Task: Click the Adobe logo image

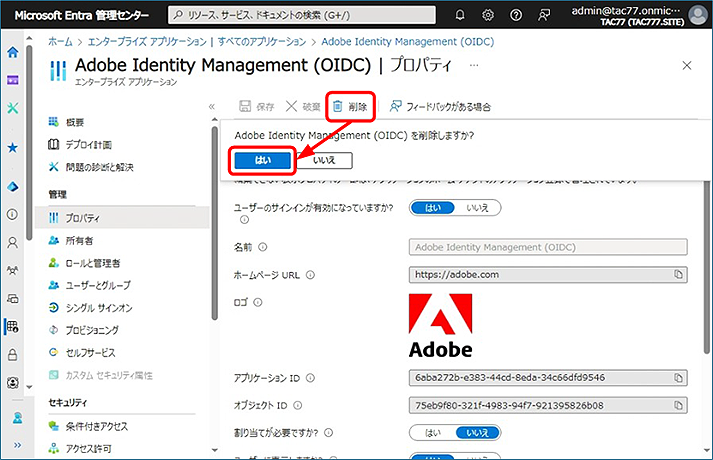Action: pos(441,325)
